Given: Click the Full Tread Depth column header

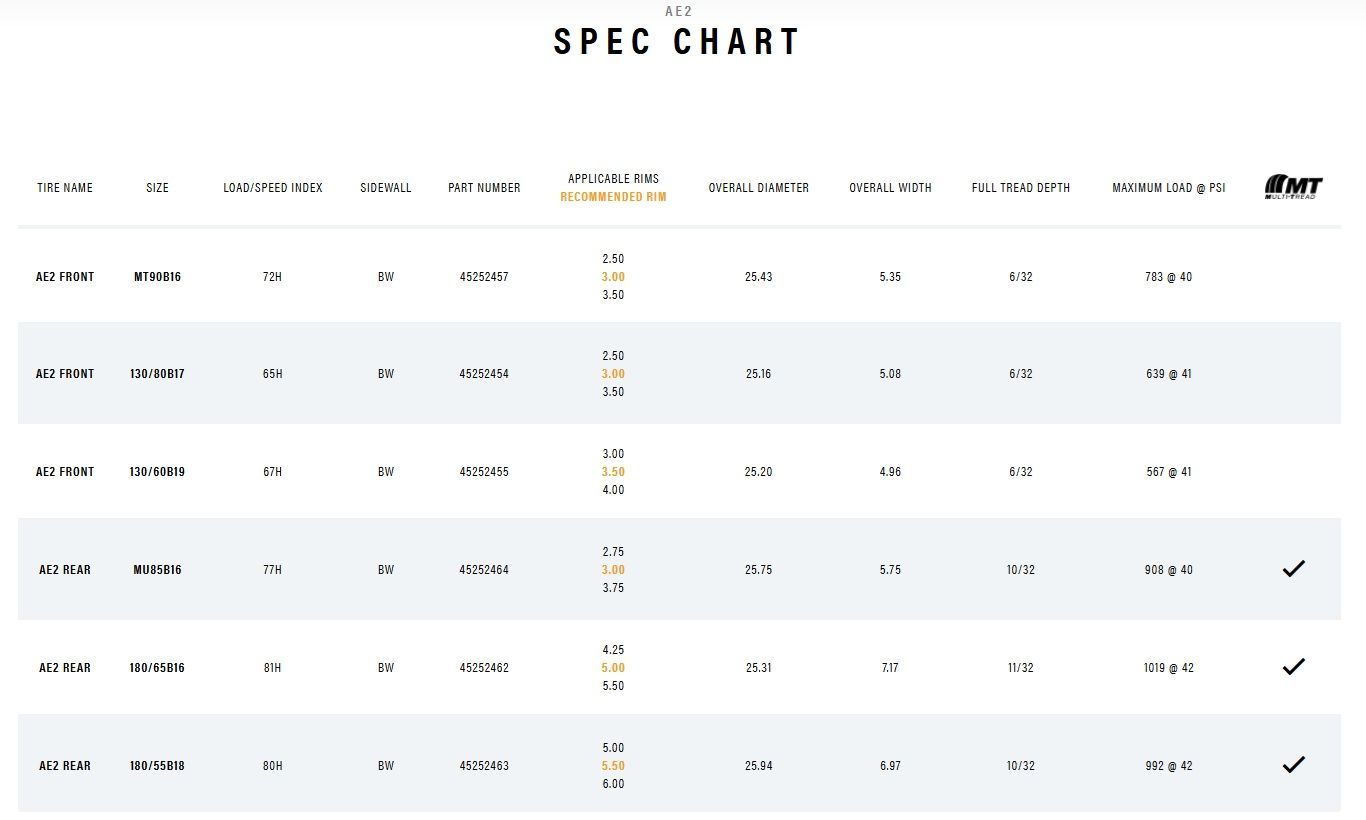Looking at the screenshot, I should click(x=1021, y=188).
